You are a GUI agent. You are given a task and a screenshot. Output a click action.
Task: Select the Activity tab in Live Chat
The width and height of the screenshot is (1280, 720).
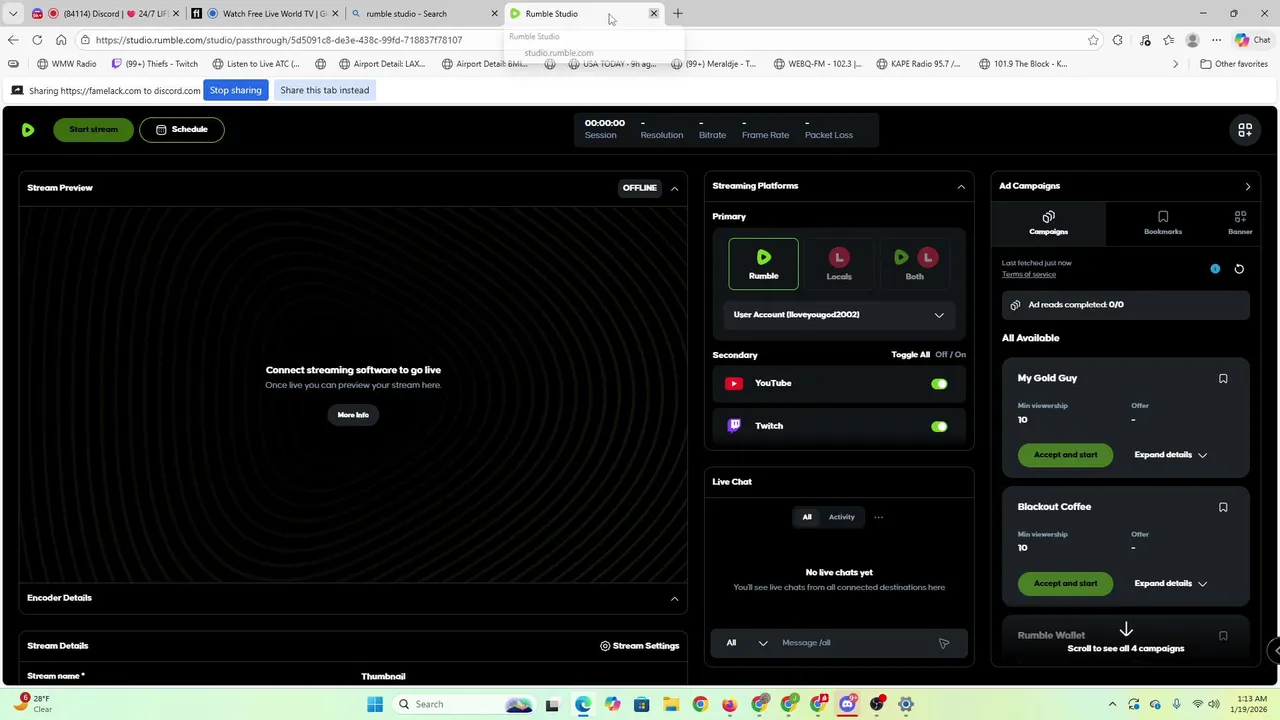pyautogui.click(x=841, y=517)
